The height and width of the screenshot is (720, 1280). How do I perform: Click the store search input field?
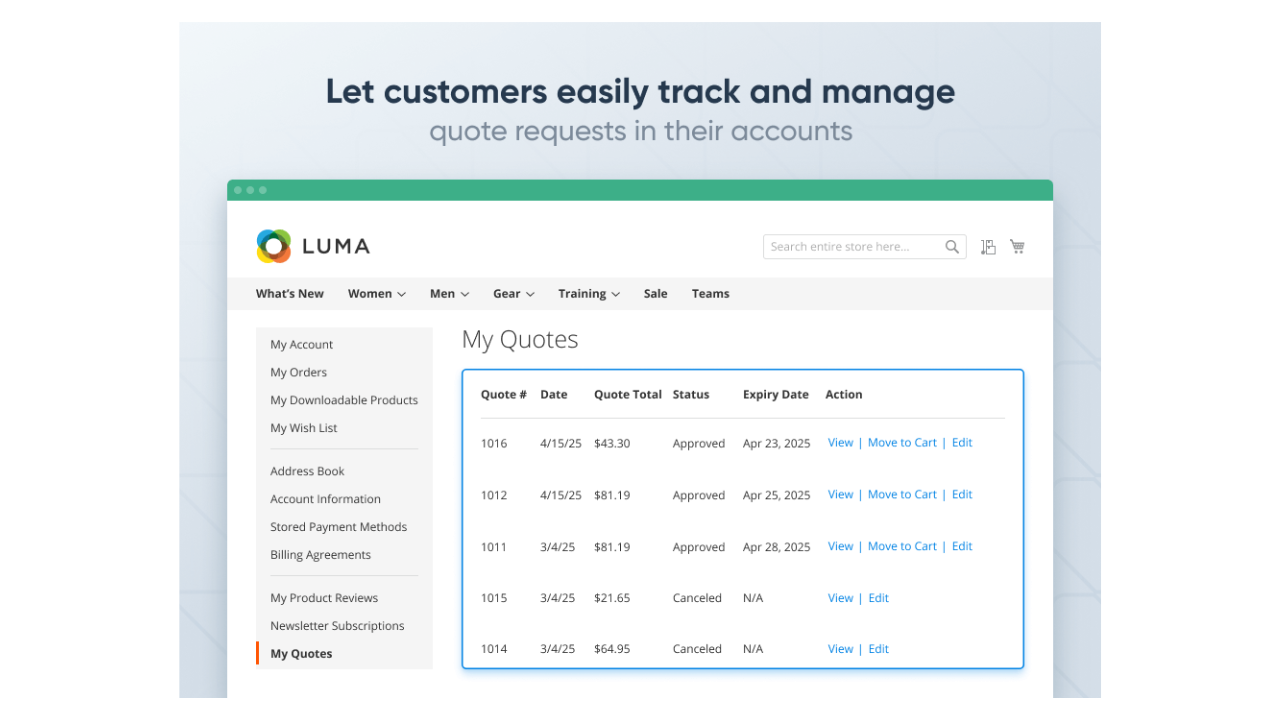[855, 246]
